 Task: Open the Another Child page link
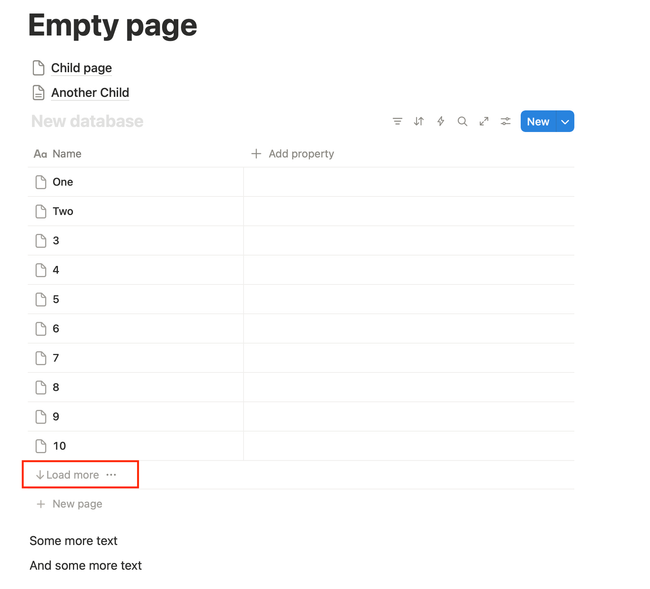click(90, 93)
